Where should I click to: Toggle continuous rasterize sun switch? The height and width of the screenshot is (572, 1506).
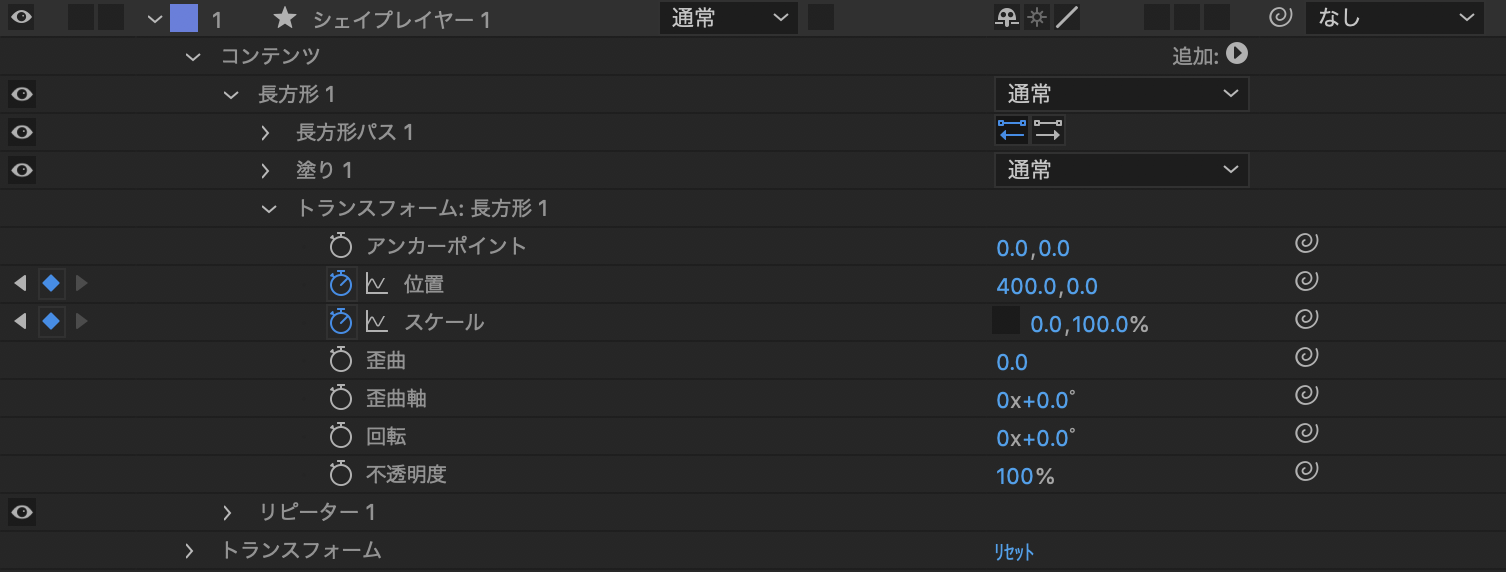(1037, 17)
